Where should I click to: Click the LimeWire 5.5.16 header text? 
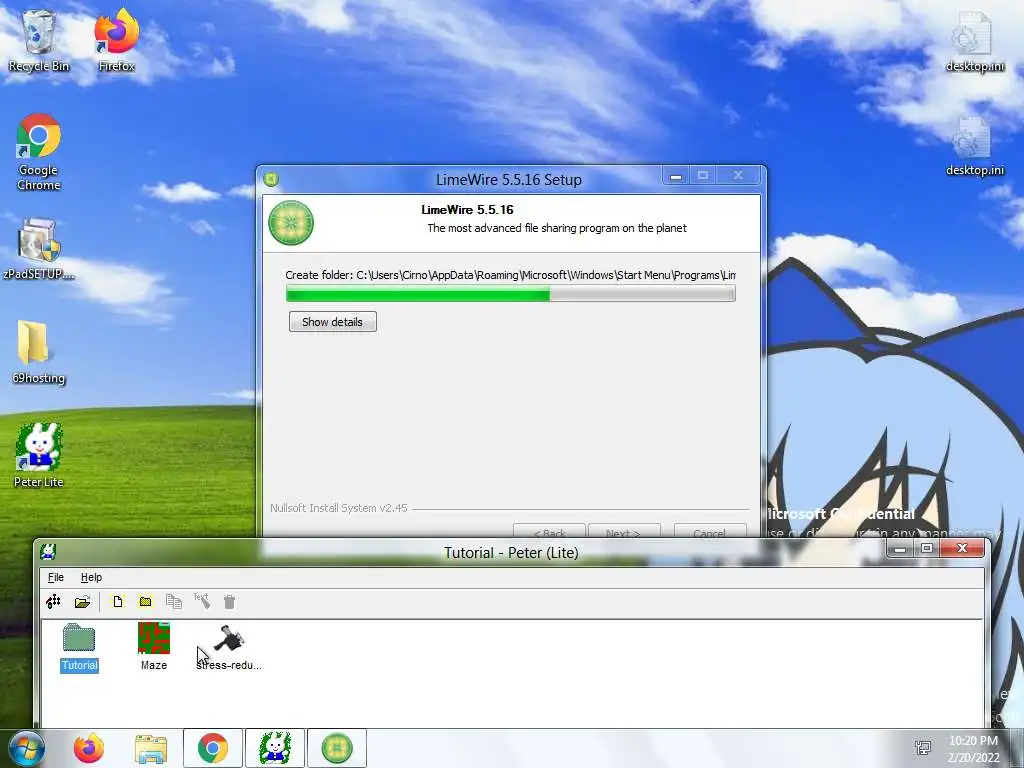468,210
